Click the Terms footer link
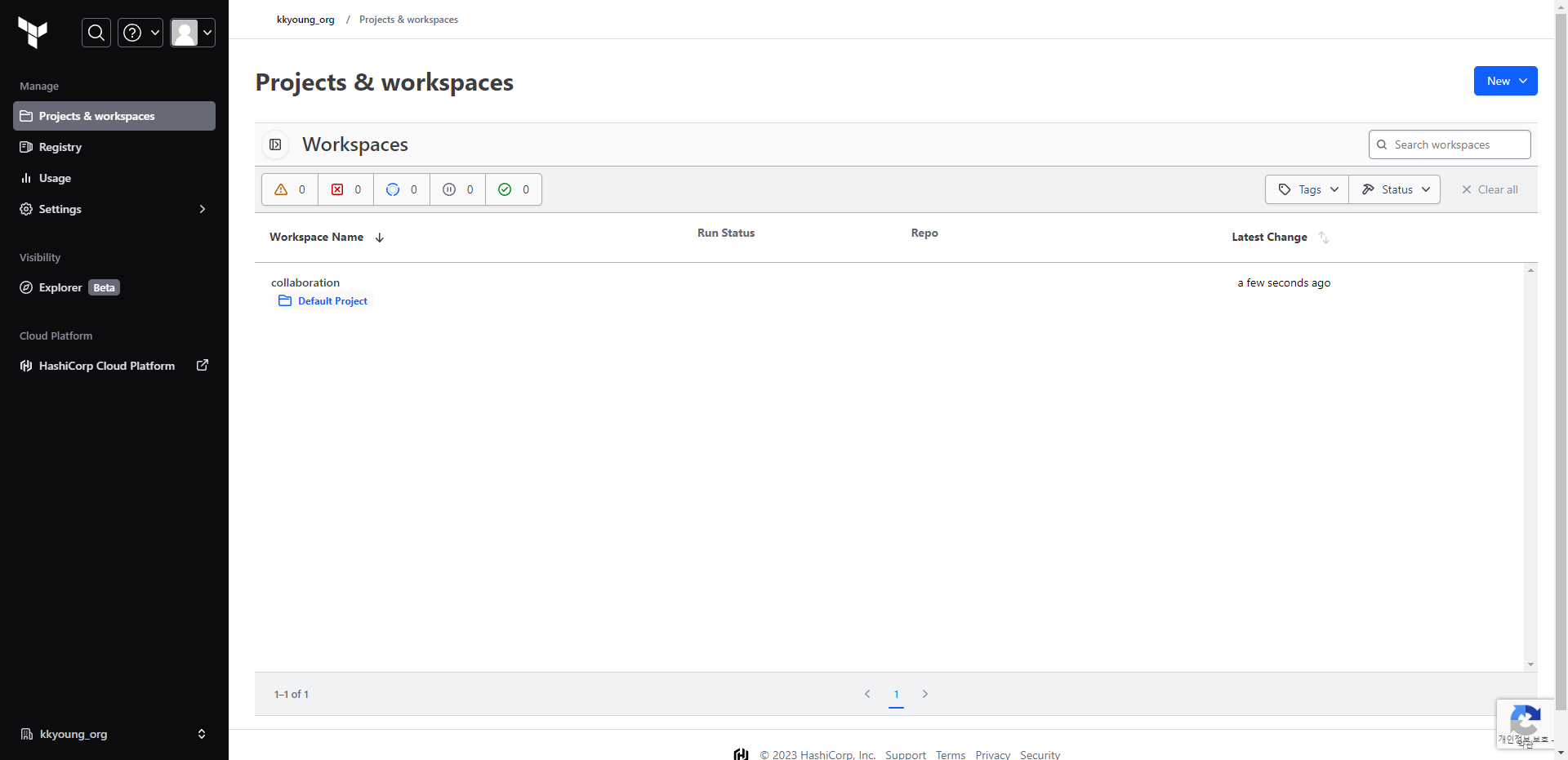 951,755
